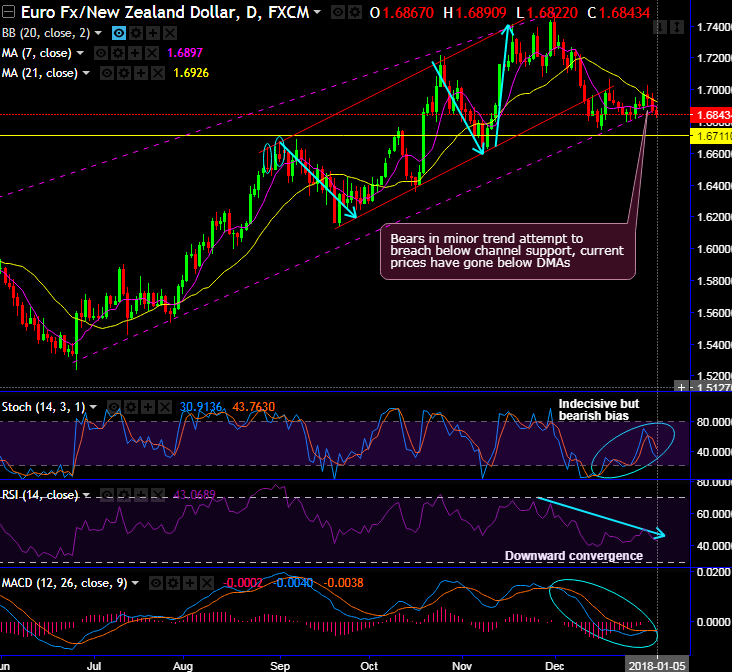Click plus icon on MA (21, close) row
Screen dimensions: 732x672
tap(141, 73)
